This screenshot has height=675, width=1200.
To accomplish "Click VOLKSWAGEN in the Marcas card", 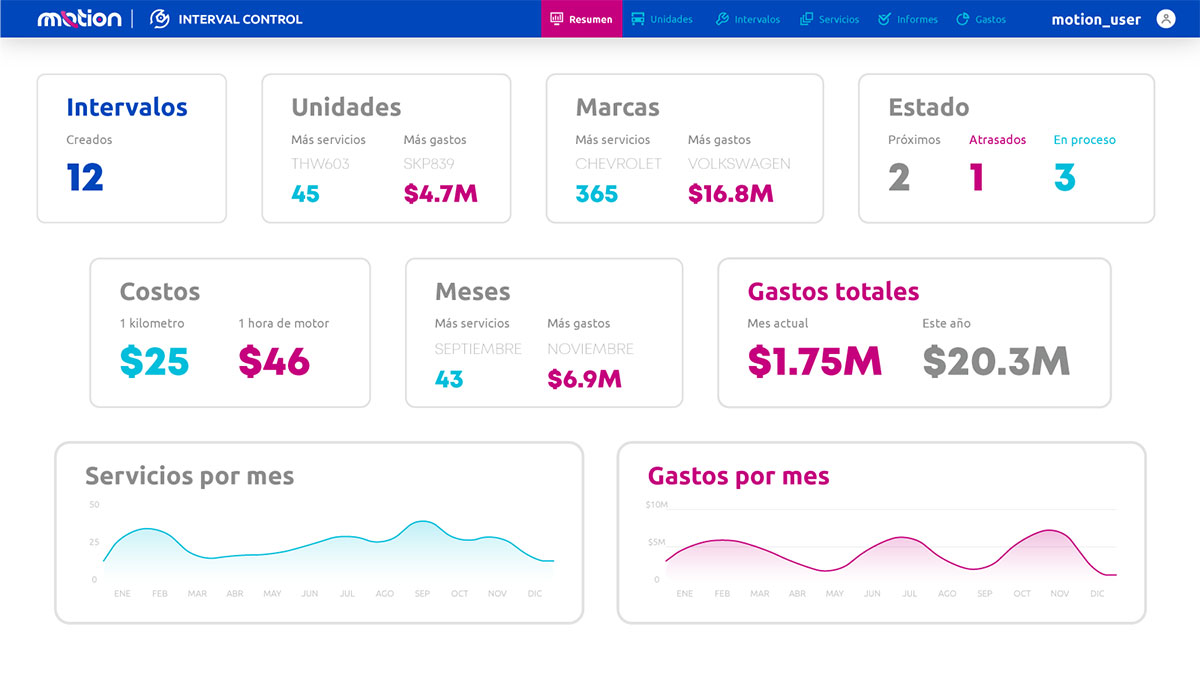I will click(x=739, y=163).
